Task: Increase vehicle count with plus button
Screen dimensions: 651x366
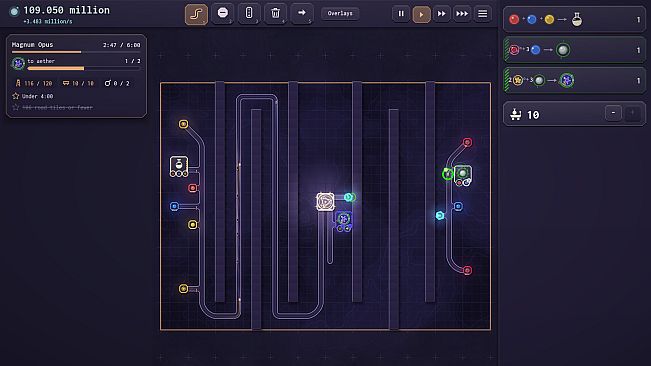Action: pyautogui.click(x=632, y=113)
